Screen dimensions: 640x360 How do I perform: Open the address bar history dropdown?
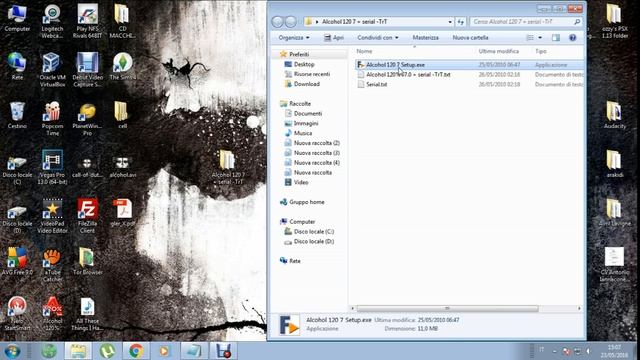pos(450,22)
